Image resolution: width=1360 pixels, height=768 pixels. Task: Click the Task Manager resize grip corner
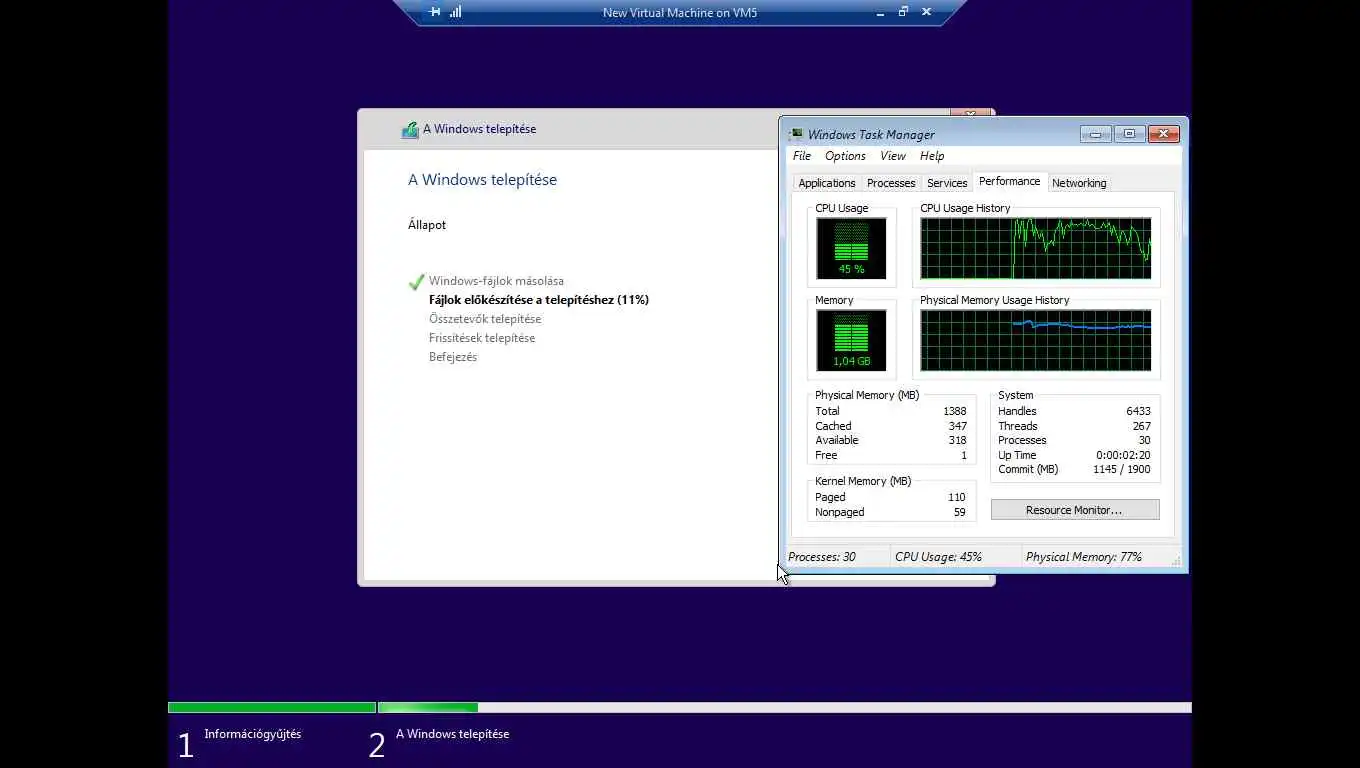pyautogui.click(x=1176, y=561)
